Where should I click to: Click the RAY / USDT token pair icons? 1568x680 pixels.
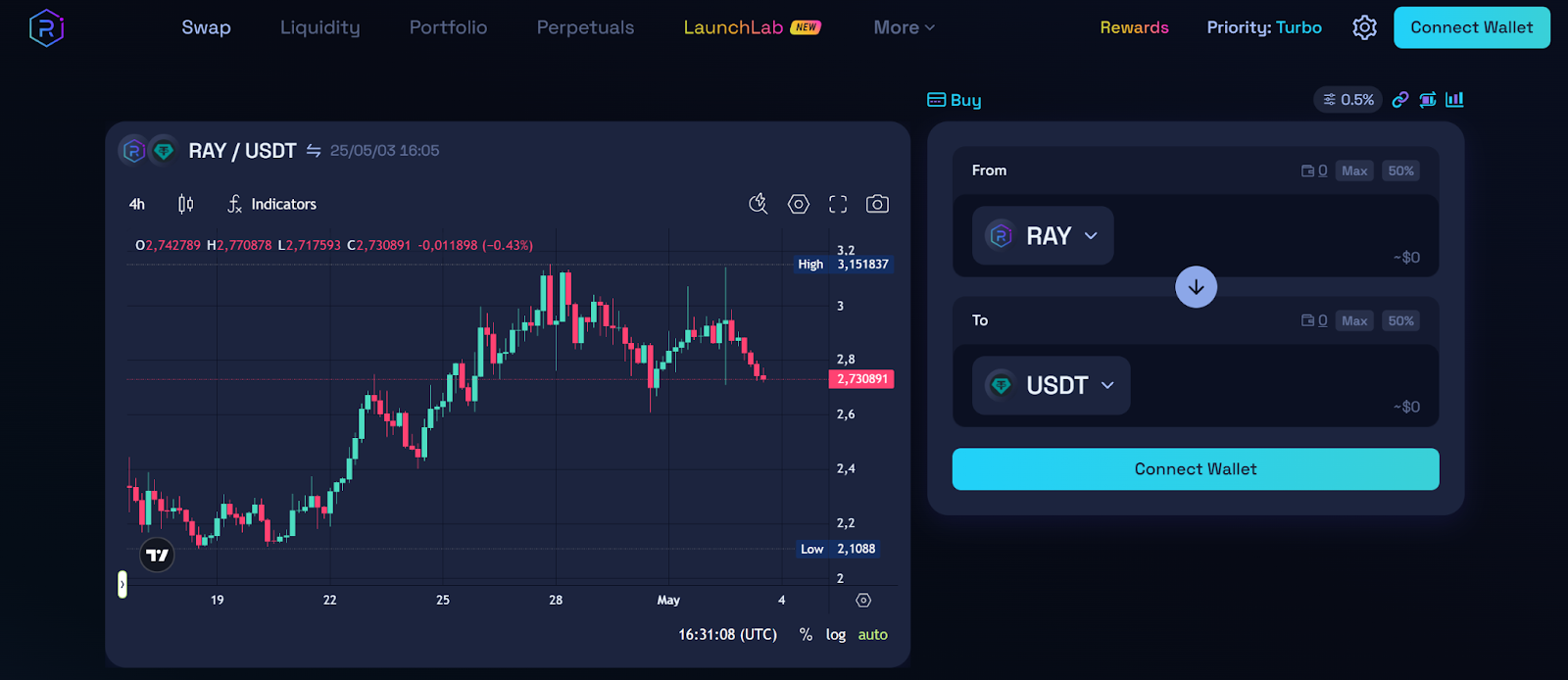pyautogui.click(x=148, y=150)
